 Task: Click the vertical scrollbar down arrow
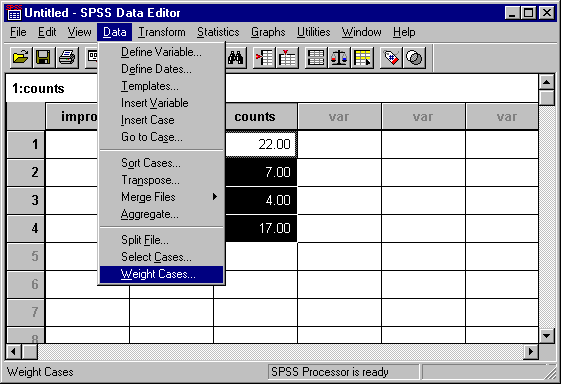click(x=546, y=336)
